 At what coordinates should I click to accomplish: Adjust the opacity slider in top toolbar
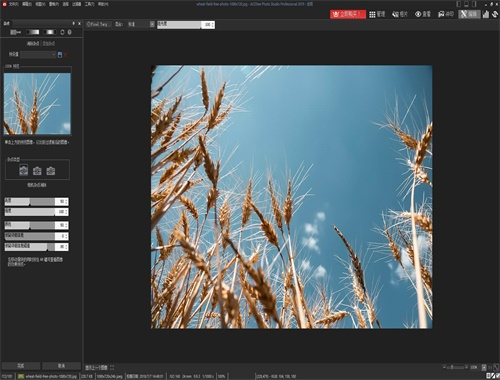(x=179, y=25)
